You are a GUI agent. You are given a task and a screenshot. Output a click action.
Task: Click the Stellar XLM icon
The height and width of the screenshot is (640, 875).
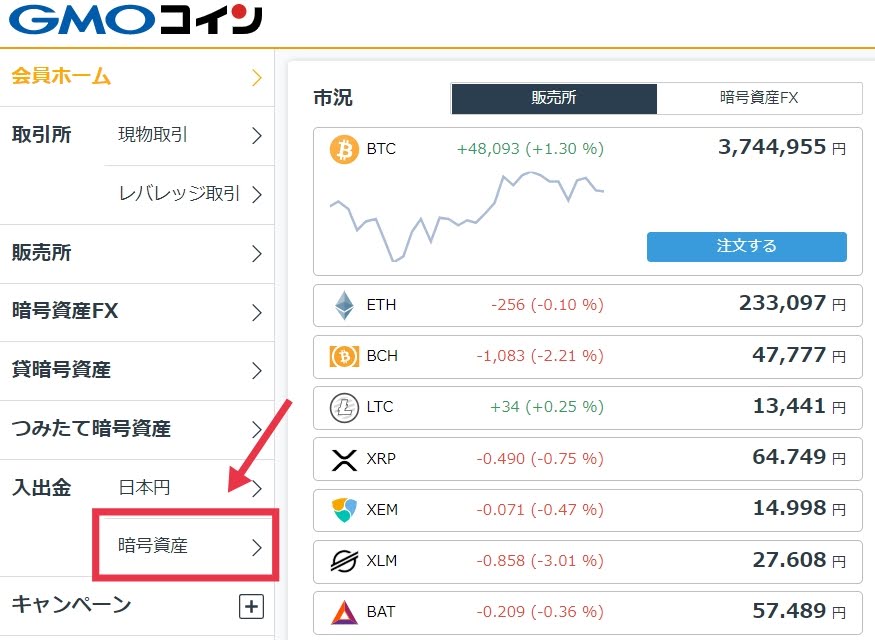pos(344,561)
